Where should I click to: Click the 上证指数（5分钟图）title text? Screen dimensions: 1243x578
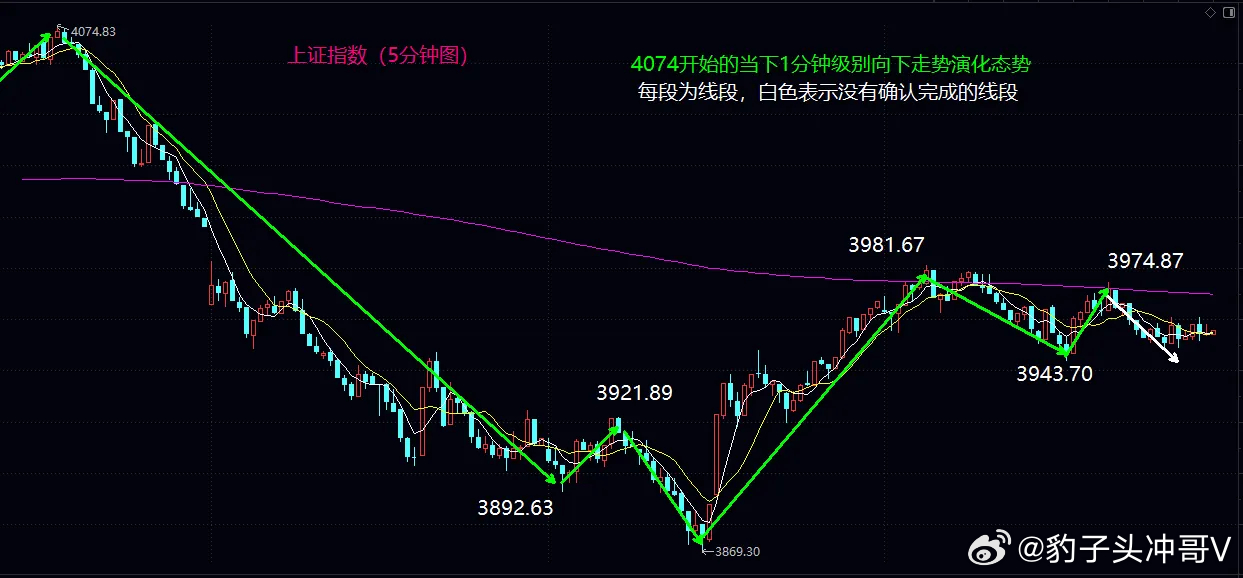point(378,56)
